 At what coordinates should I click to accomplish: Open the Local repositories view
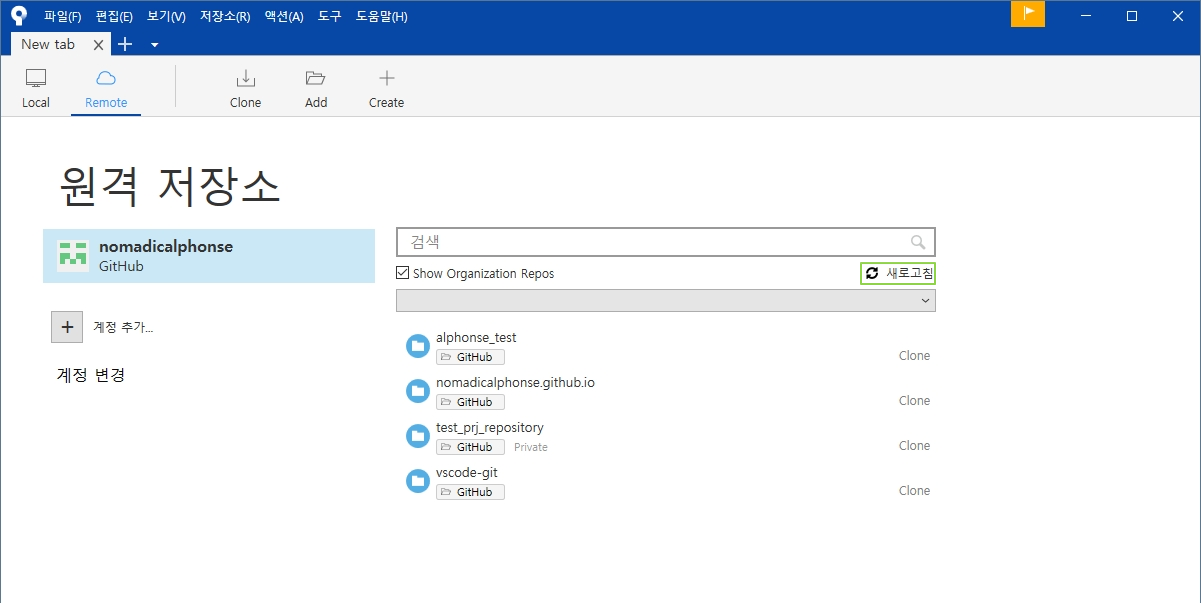click(x=36, y=89)
